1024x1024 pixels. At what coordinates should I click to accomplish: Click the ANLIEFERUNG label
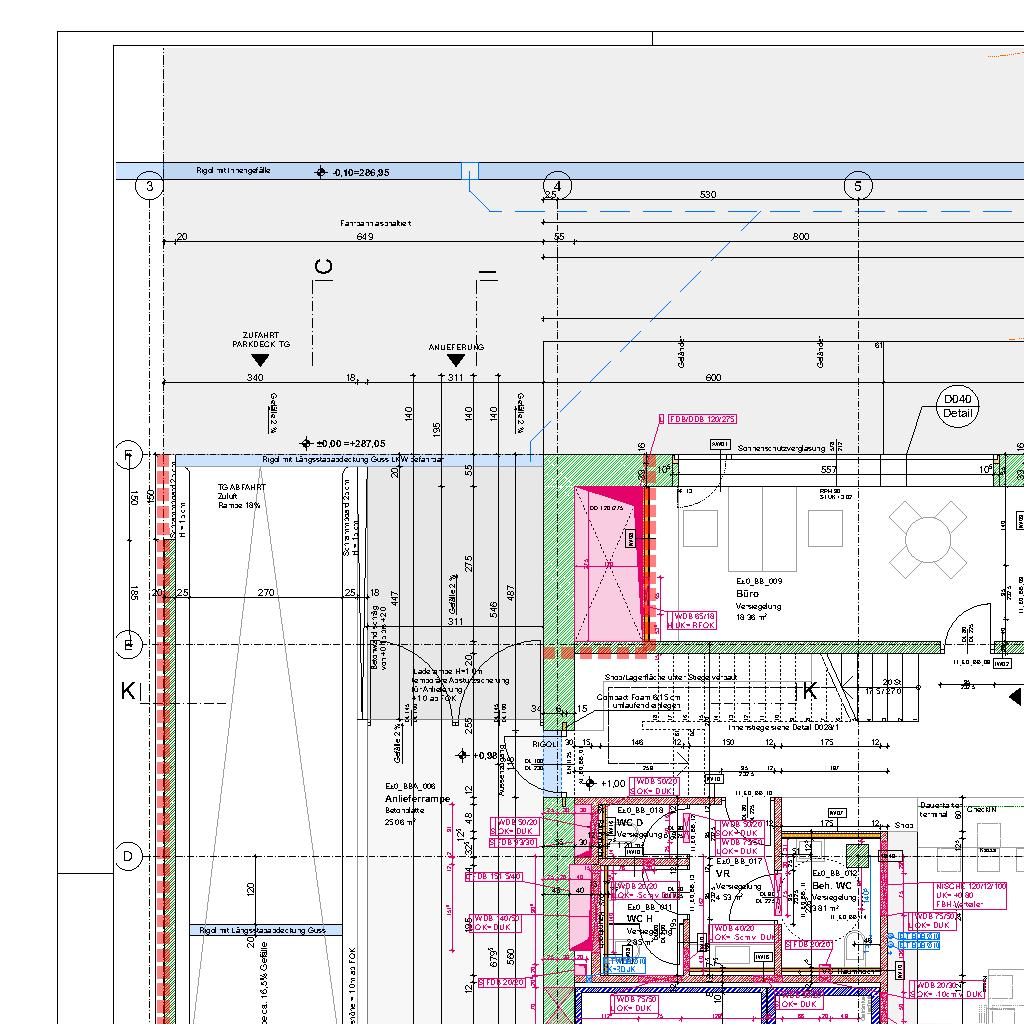(x=456, y=347)
